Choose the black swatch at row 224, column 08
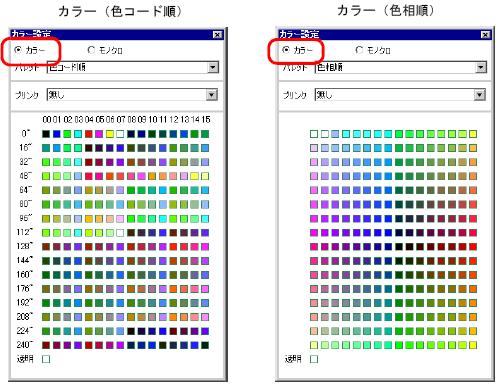 (131, 331)
